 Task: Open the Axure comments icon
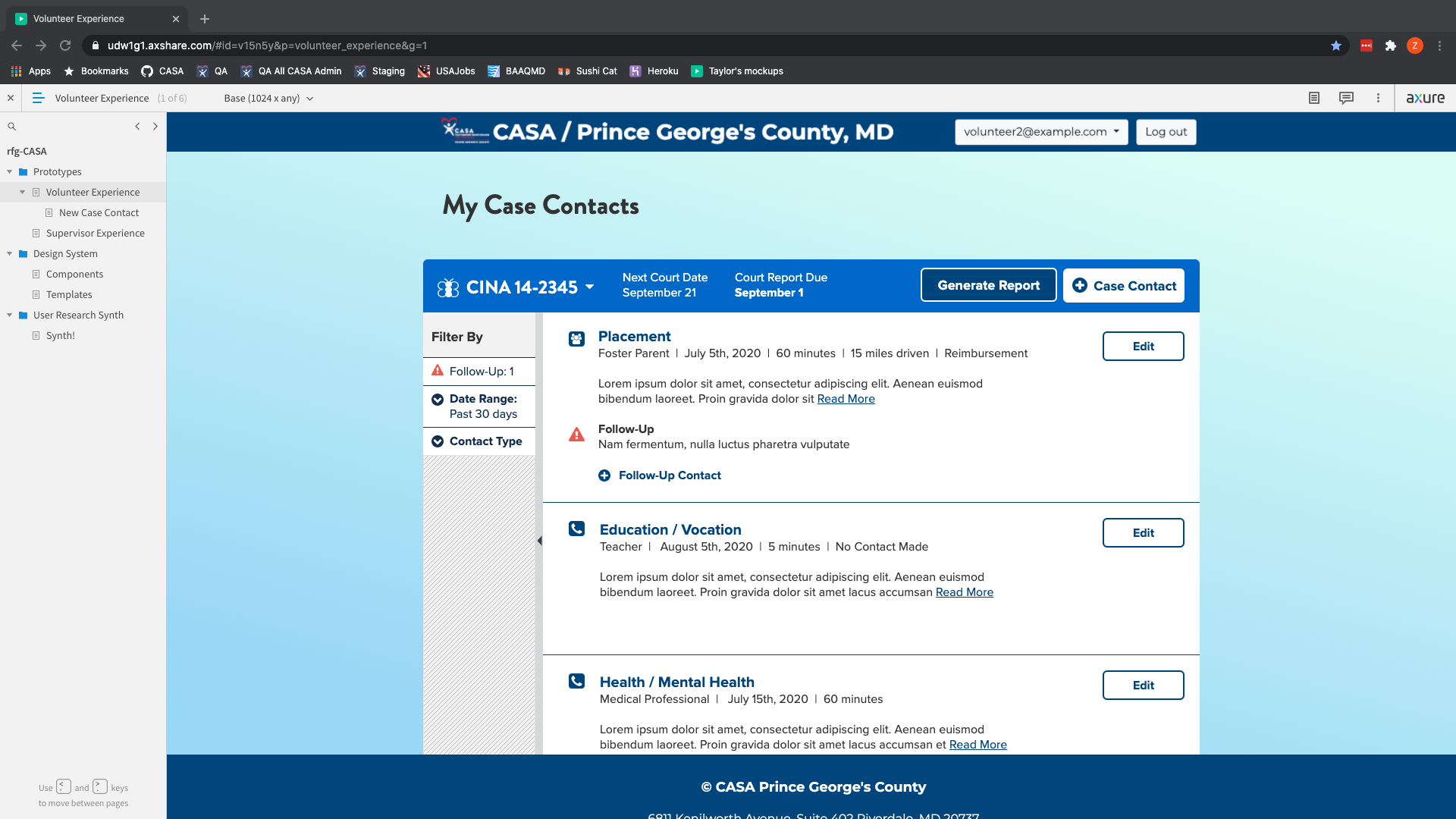coord(1346,98)
